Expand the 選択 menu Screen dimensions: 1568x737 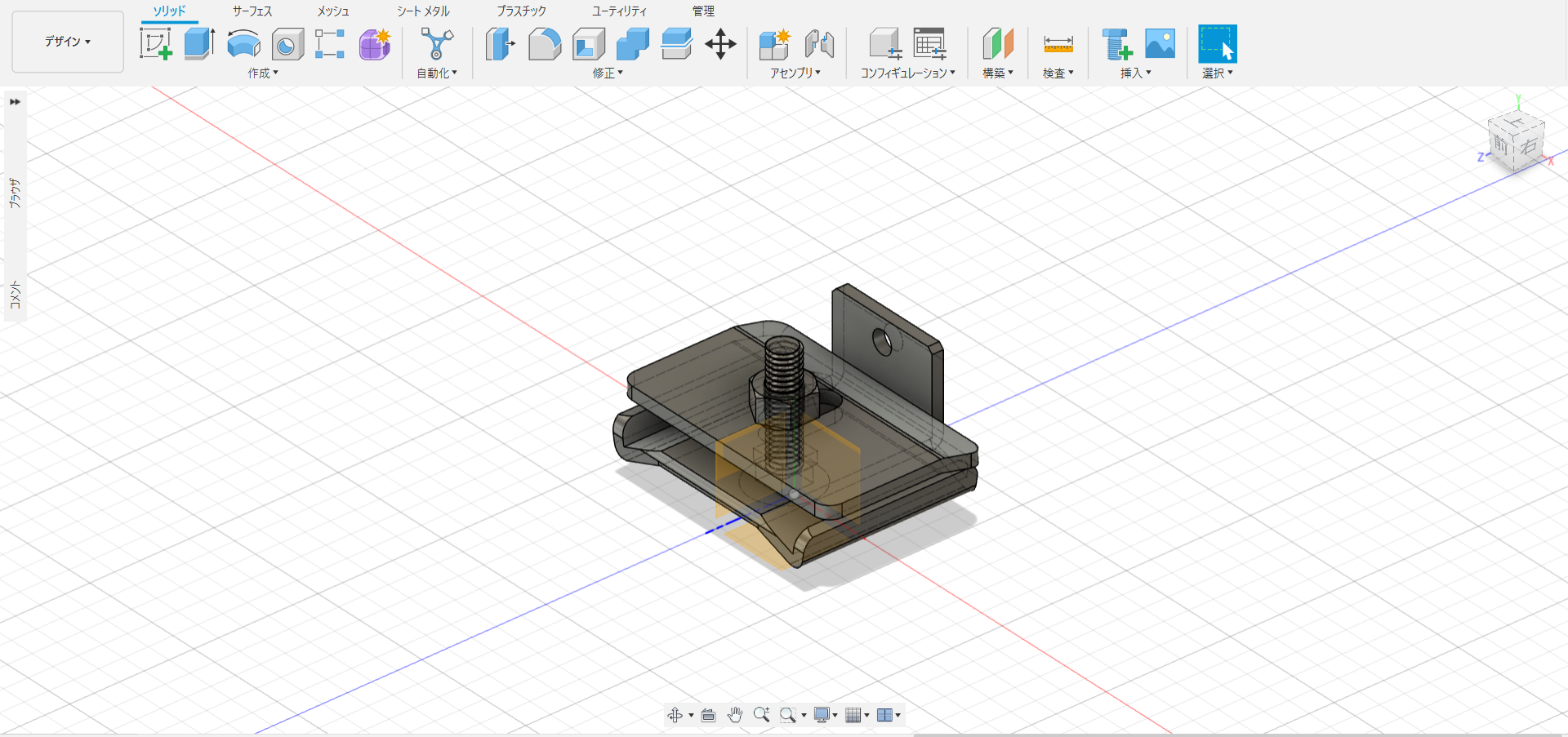(x=1218, y=73)
